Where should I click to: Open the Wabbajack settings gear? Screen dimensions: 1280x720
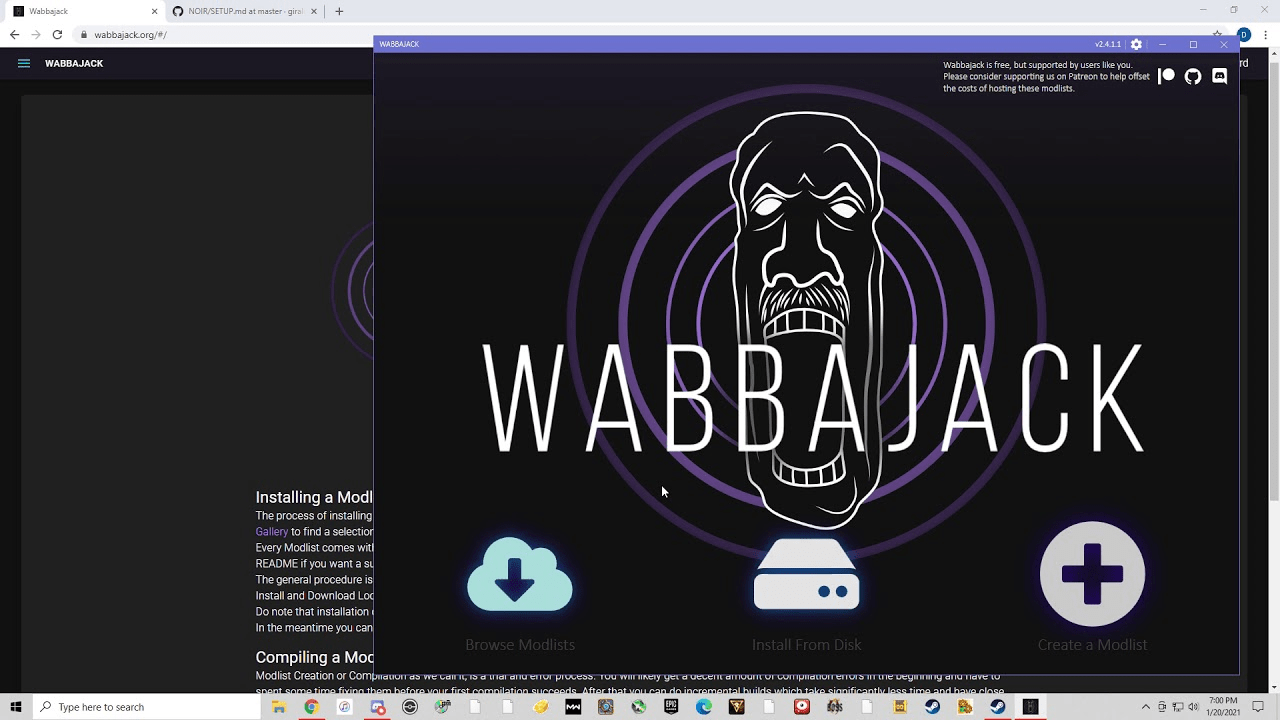pyautogui.click(x=1135, y=44)
